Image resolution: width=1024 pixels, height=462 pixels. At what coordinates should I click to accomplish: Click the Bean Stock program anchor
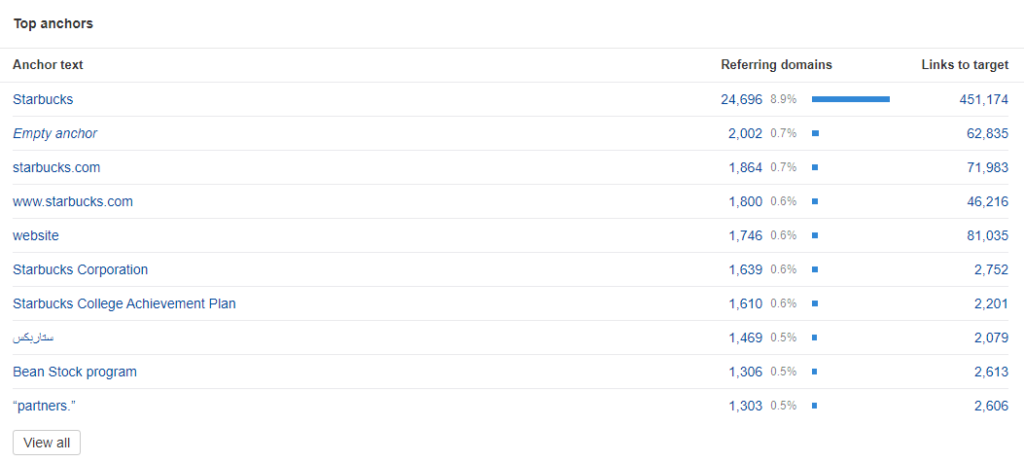pyautogui.click(x=75, y=371)
